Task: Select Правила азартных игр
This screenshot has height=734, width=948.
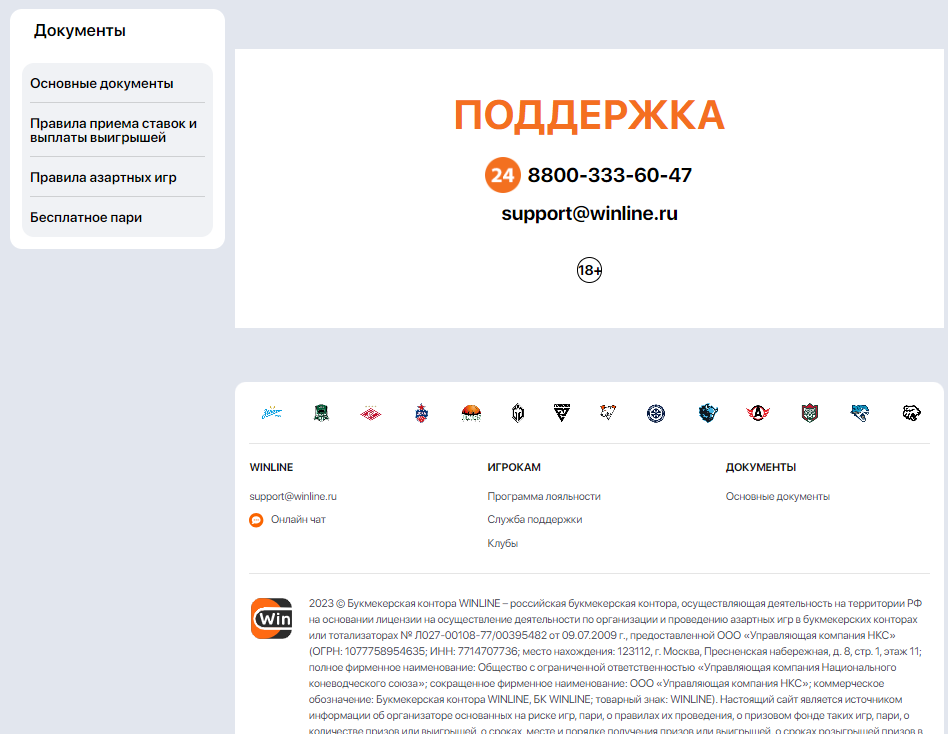Action: (117, 178)
